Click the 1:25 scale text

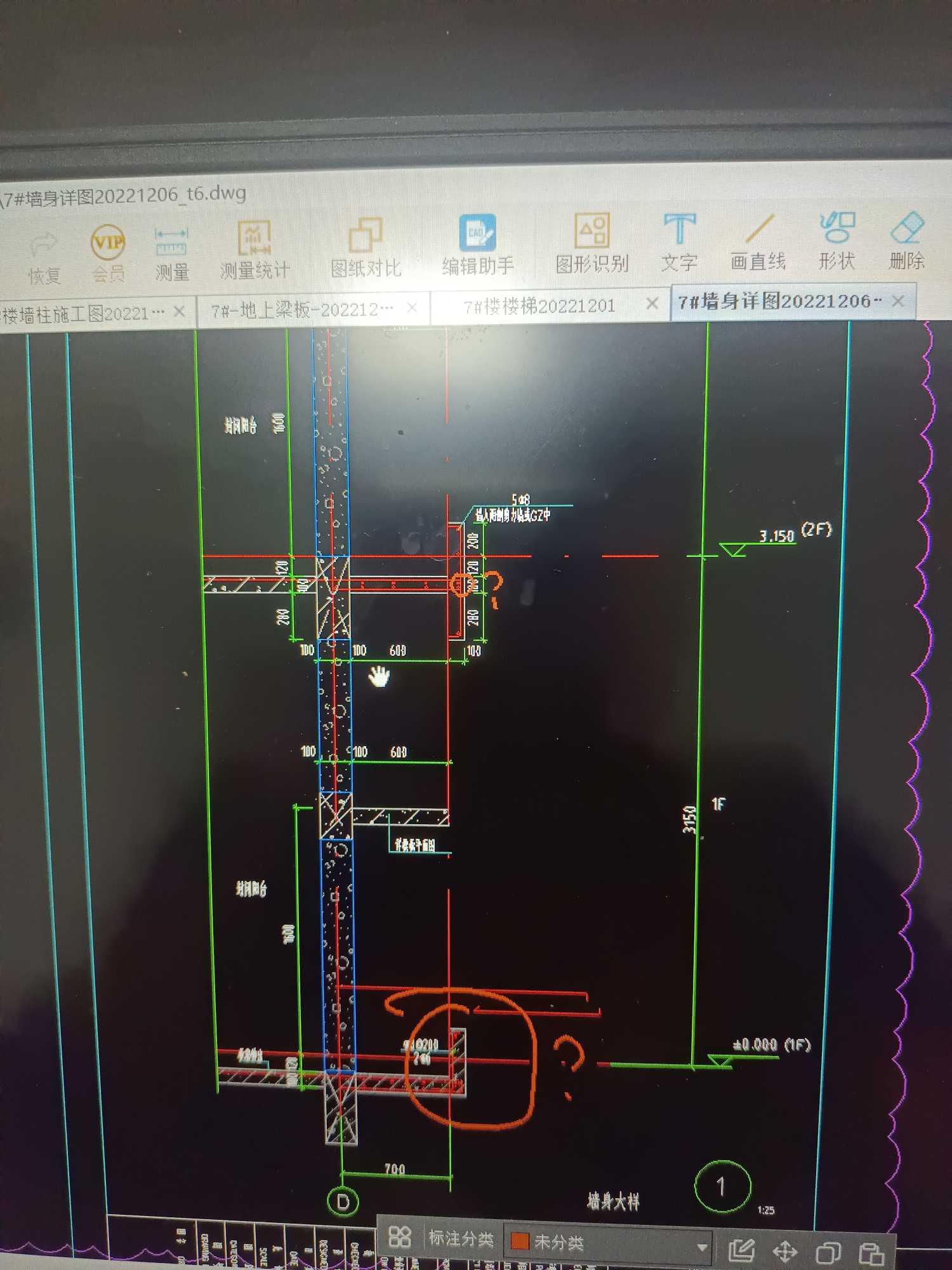click(x=766, y=1210)
